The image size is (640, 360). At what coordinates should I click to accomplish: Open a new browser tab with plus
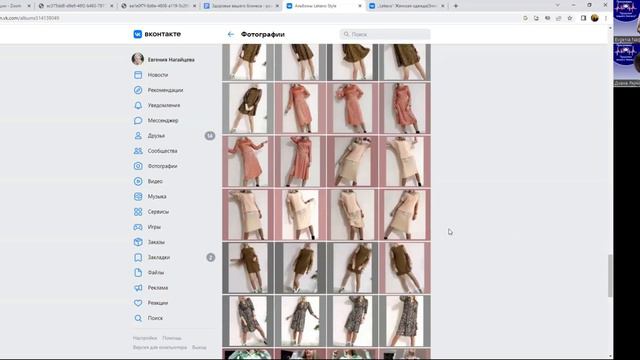coord(456,6)
